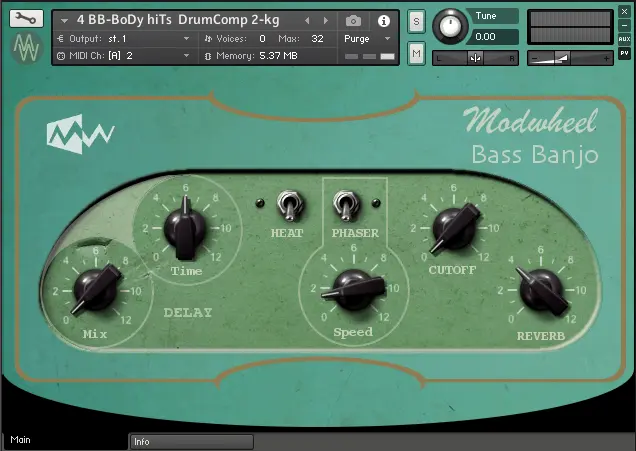This screenshot has width=636, height=451.
Task: Expand the instrument name dropdown arrow
Action: [x=64, y=20]
